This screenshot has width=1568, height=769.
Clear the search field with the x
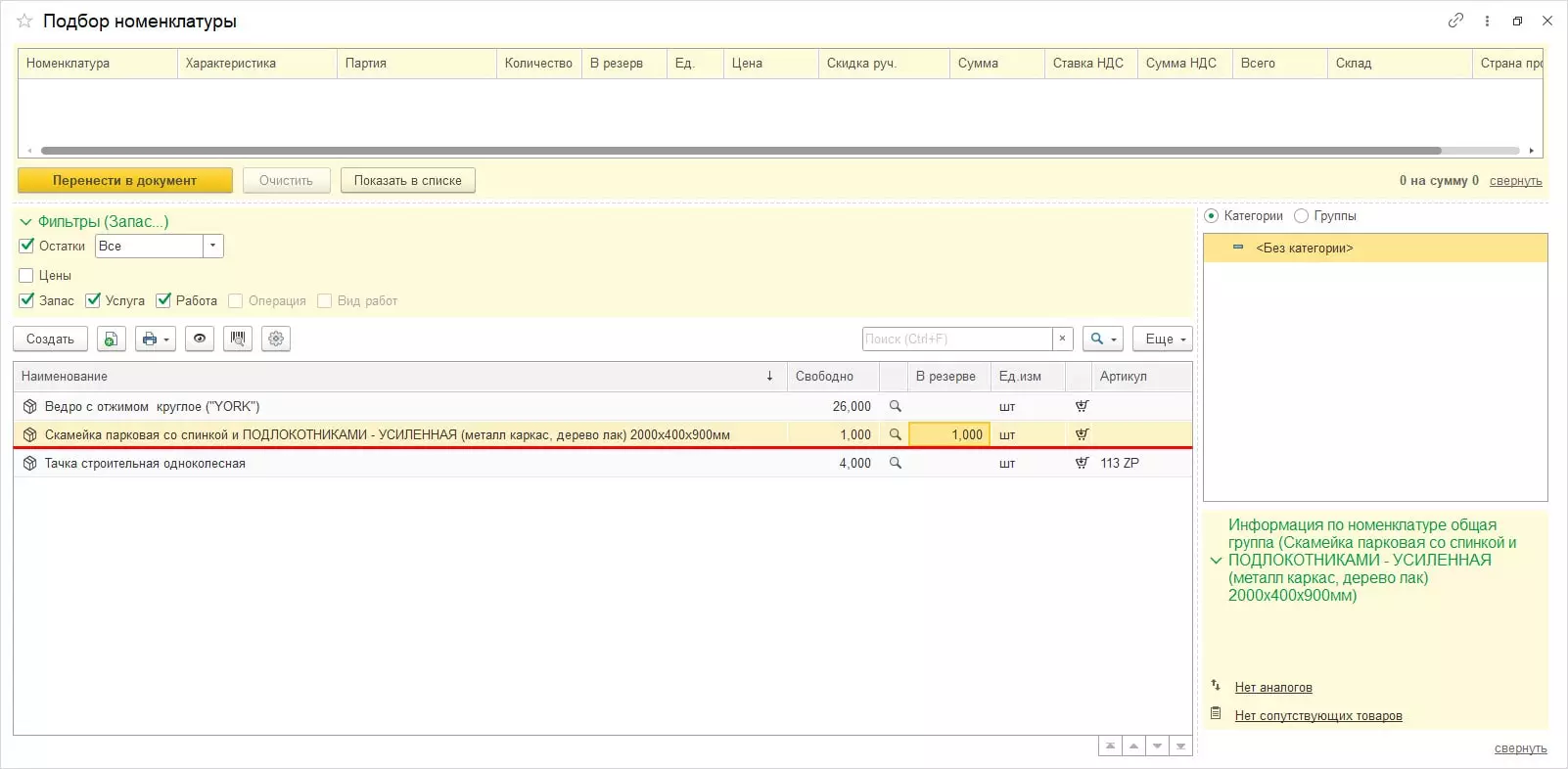click(1063, 339)
